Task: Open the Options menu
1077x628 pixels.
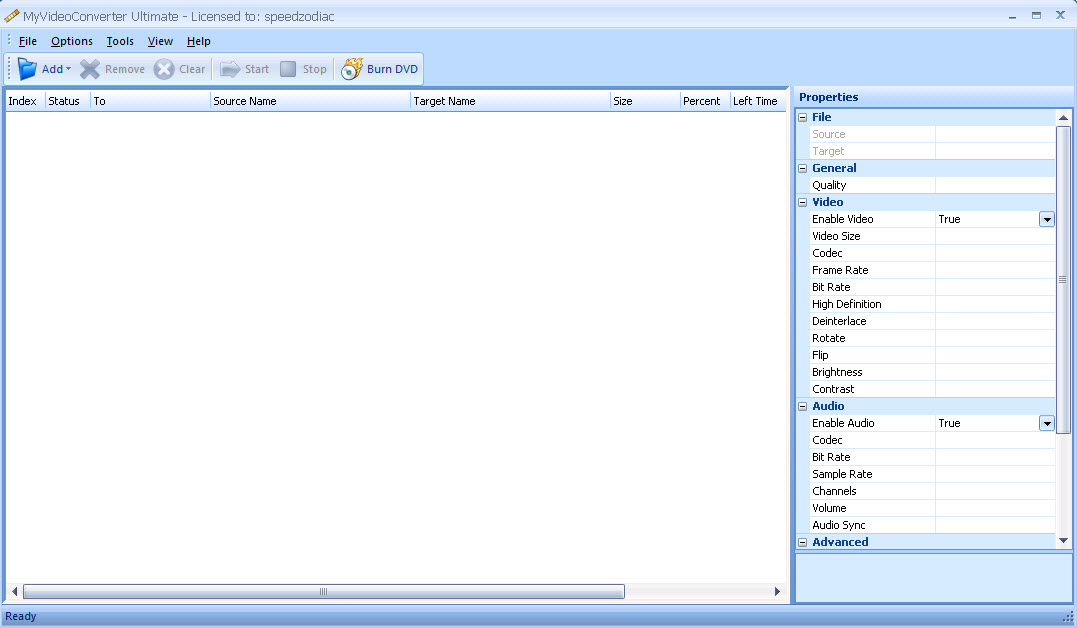Action: [71, 41]
